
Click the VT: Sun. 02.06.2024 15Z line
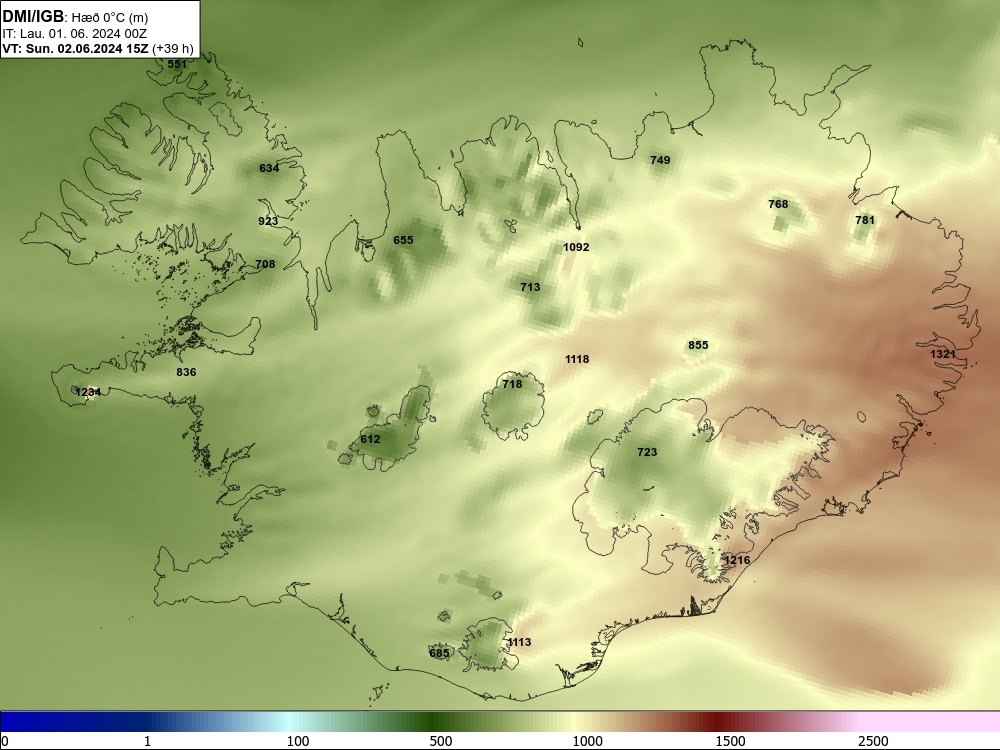tap(98, 48)
